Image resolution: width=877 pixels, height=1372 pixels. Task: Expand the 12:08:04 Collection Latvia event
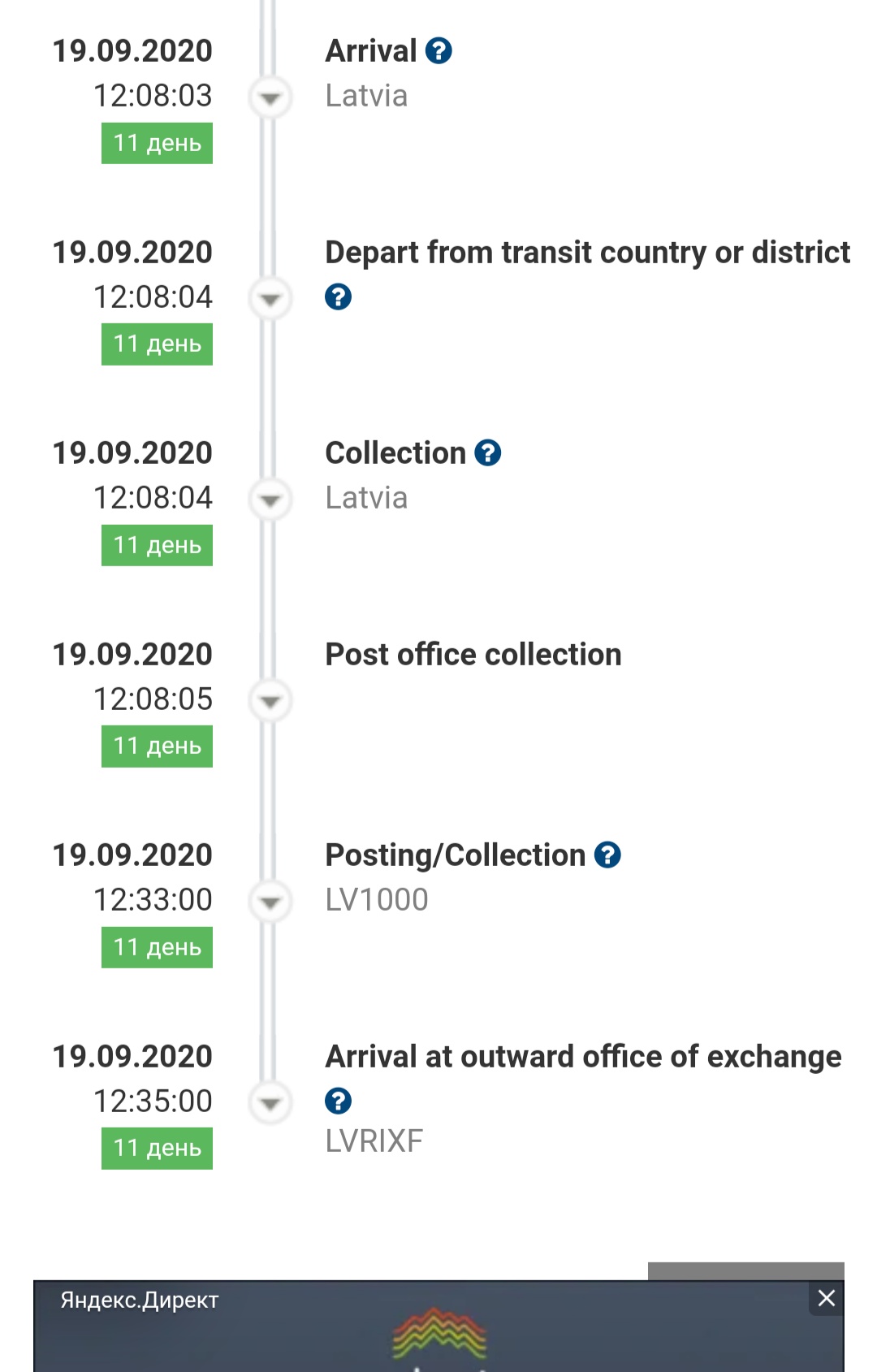pyautogui.click(x=270, y=500)
